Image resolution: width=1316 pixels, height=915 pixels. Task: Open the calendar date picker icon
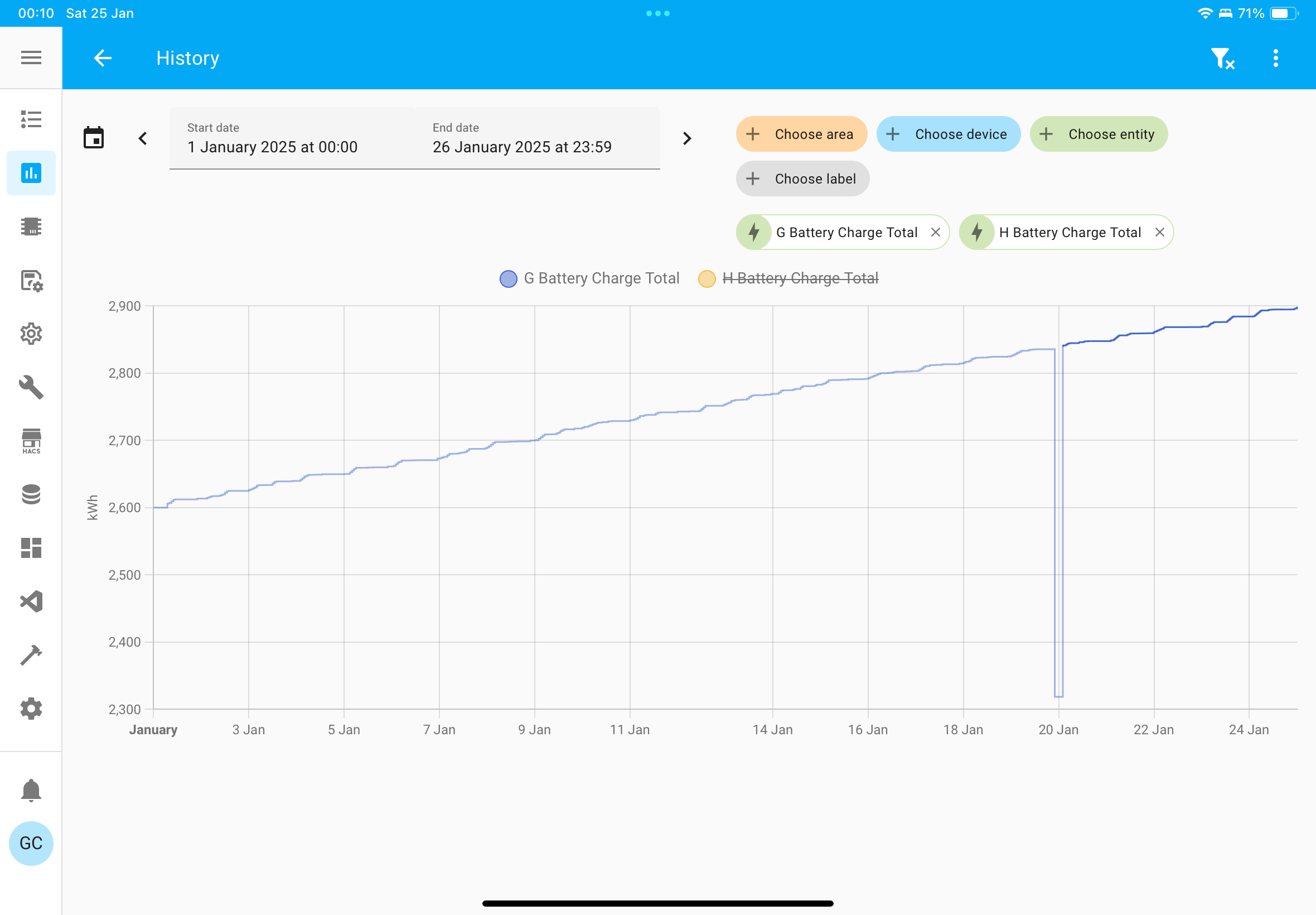(x=93, y=138)
